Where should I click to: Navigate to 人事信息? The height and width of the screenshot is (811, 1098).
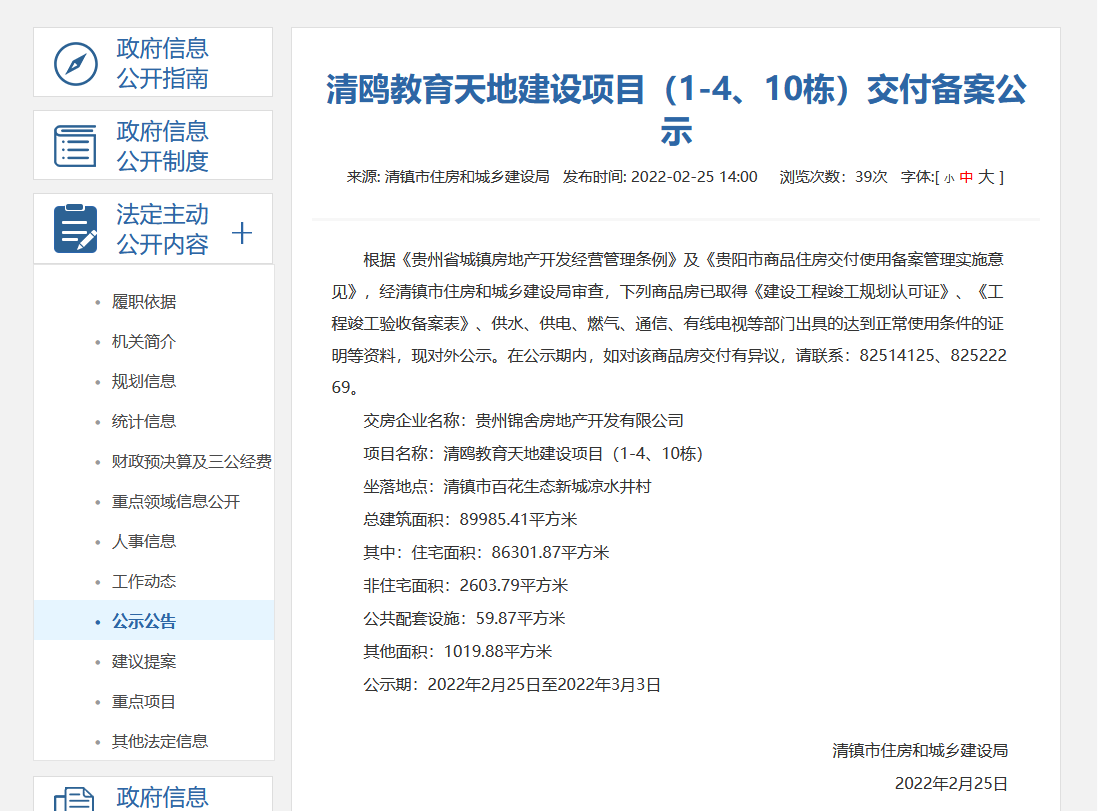(x=144, y=542)
